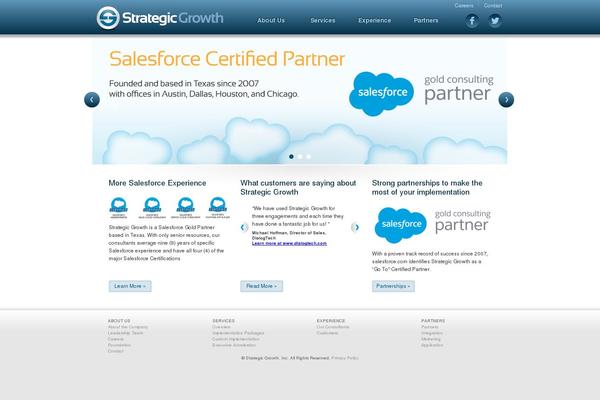Screen dimensions: 600x400
Task: Open footer Our Consultants link
Action: point(333,327)
